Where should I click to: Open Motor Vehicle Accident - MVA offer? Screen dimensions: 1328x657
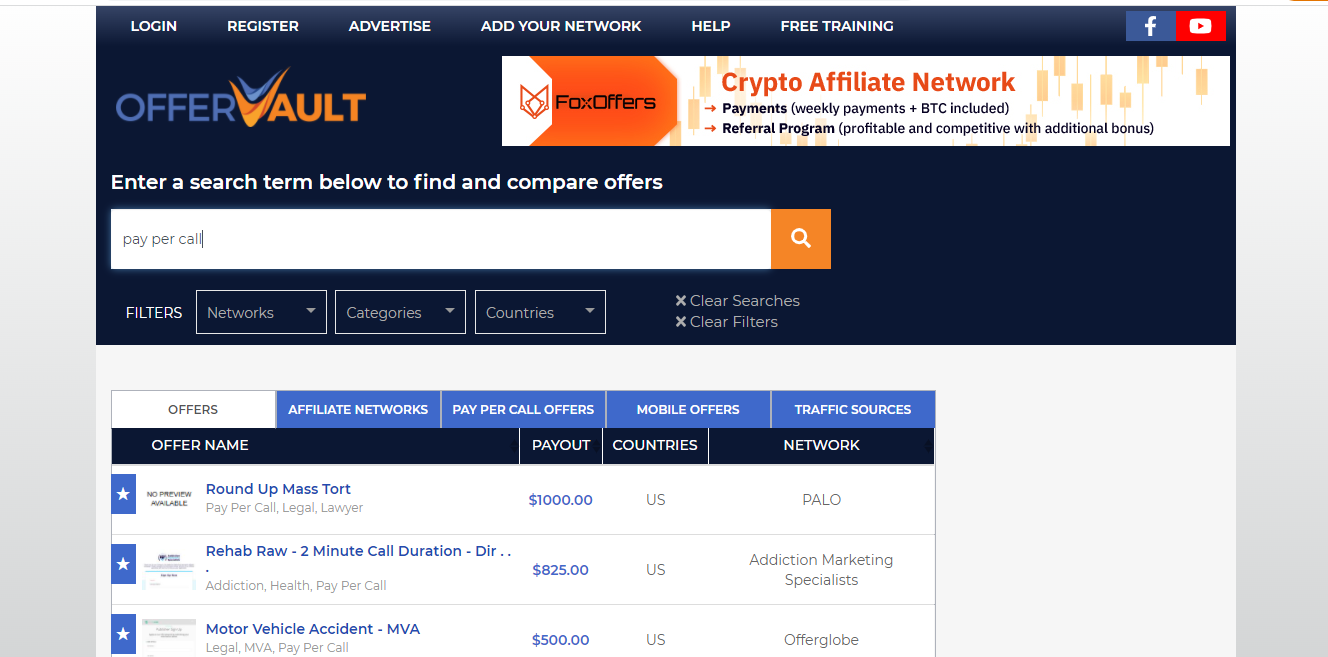click(313, 629)
